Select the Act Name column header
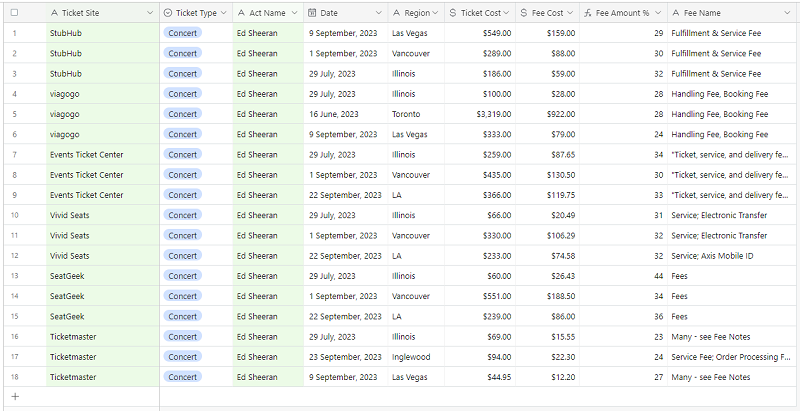 (x=268, y=13)
